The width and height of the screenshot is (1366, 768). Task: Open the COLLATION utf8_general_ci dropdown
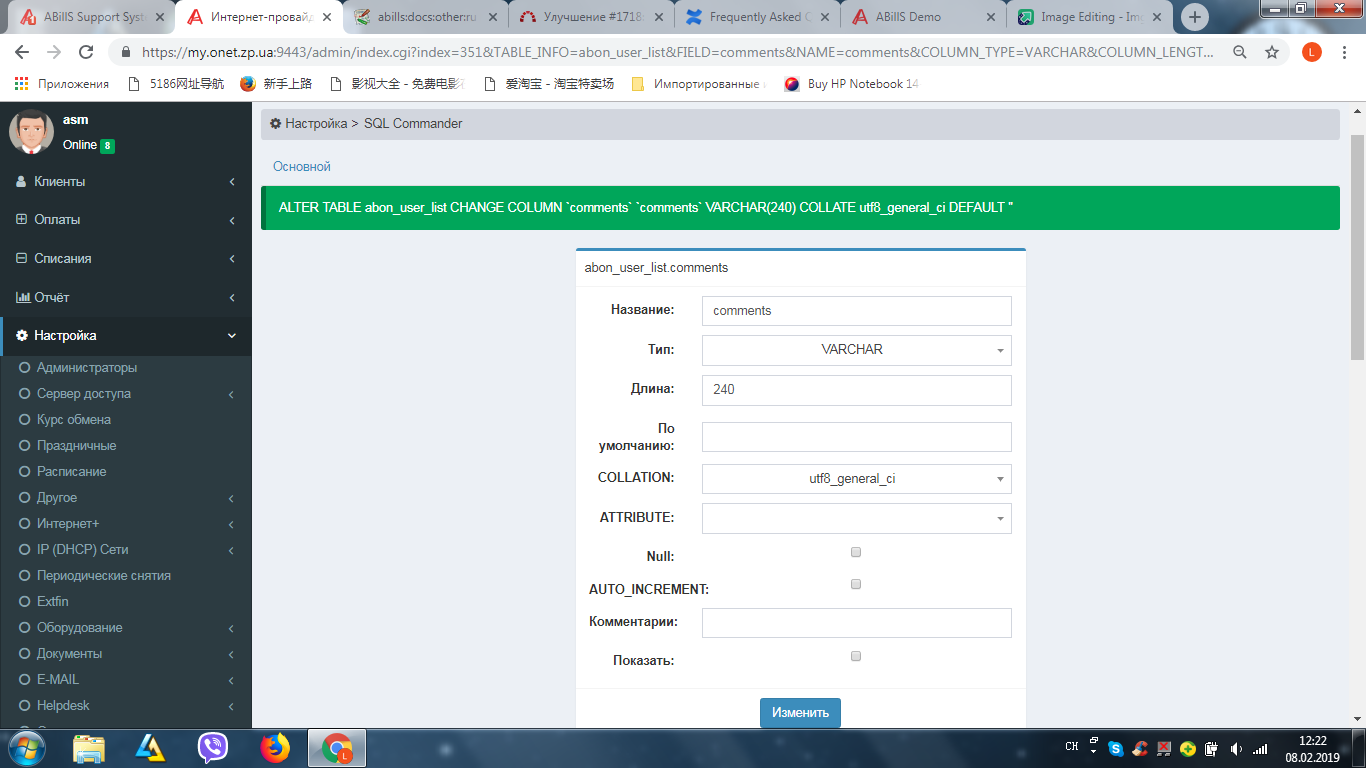(856, 479)
